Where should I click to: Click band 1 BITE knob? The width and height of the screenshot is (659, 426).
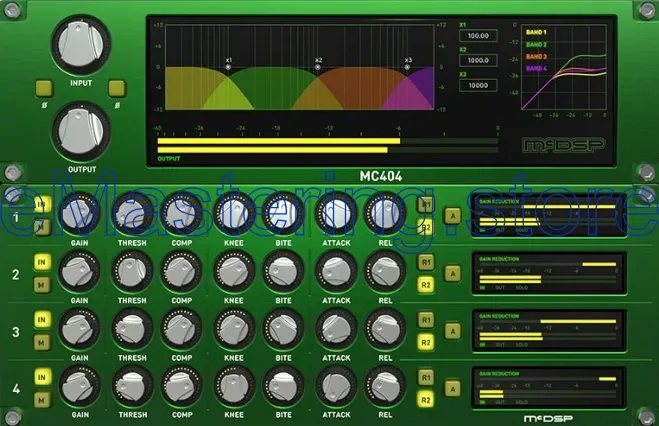[x=283, y=214]
